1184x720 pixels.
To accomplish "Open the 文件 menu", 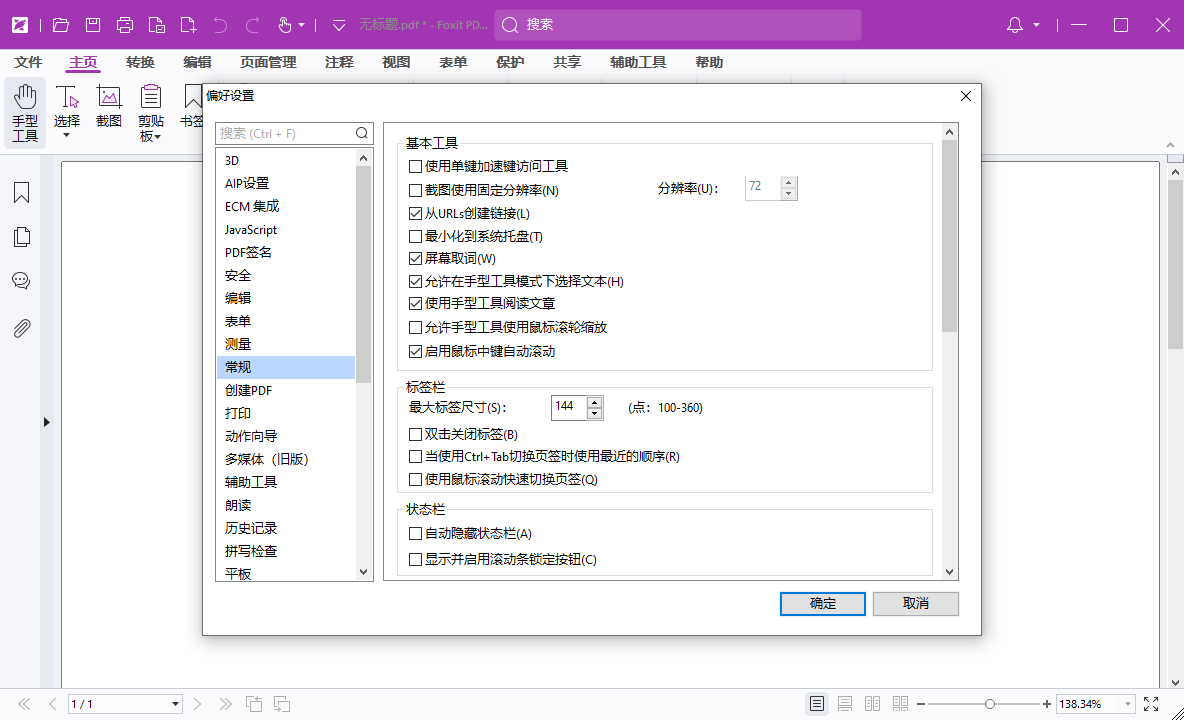I will [x=28, y=62].
